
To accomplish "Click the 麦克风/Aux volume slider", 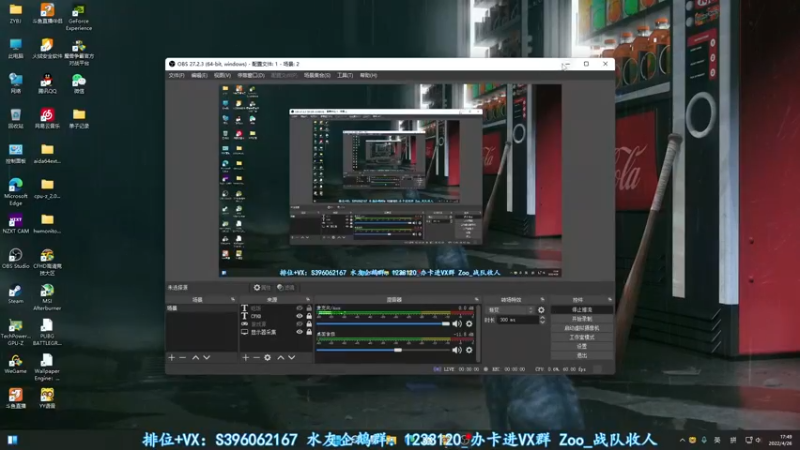I will click(x=383, y=324).
